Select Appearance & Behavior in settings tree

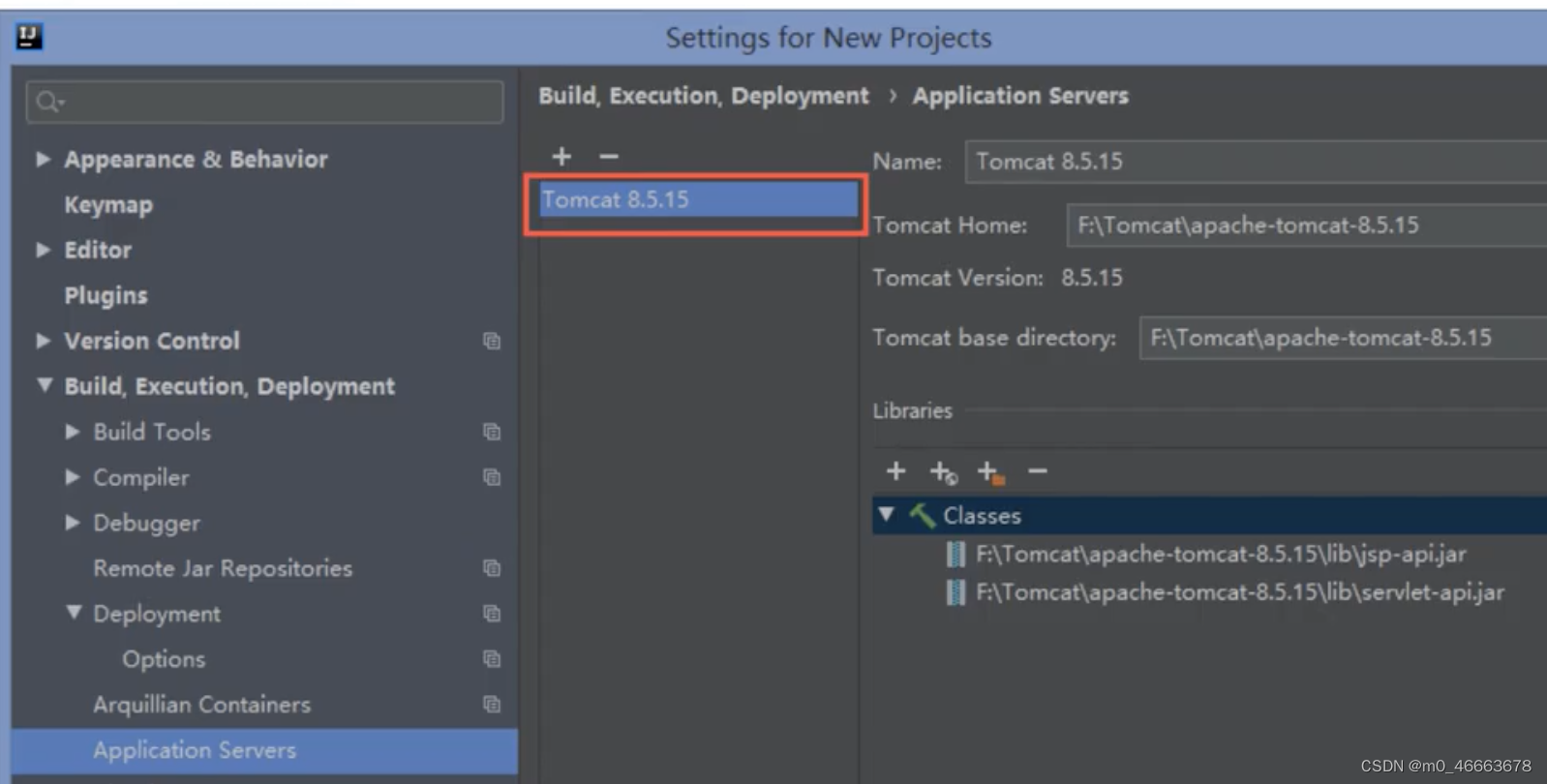tap(196, 159)
